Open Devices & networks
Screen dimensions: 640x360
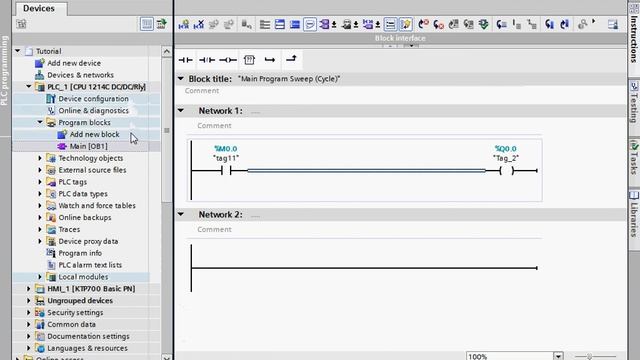pyautogui.click(x=80, y=75)
